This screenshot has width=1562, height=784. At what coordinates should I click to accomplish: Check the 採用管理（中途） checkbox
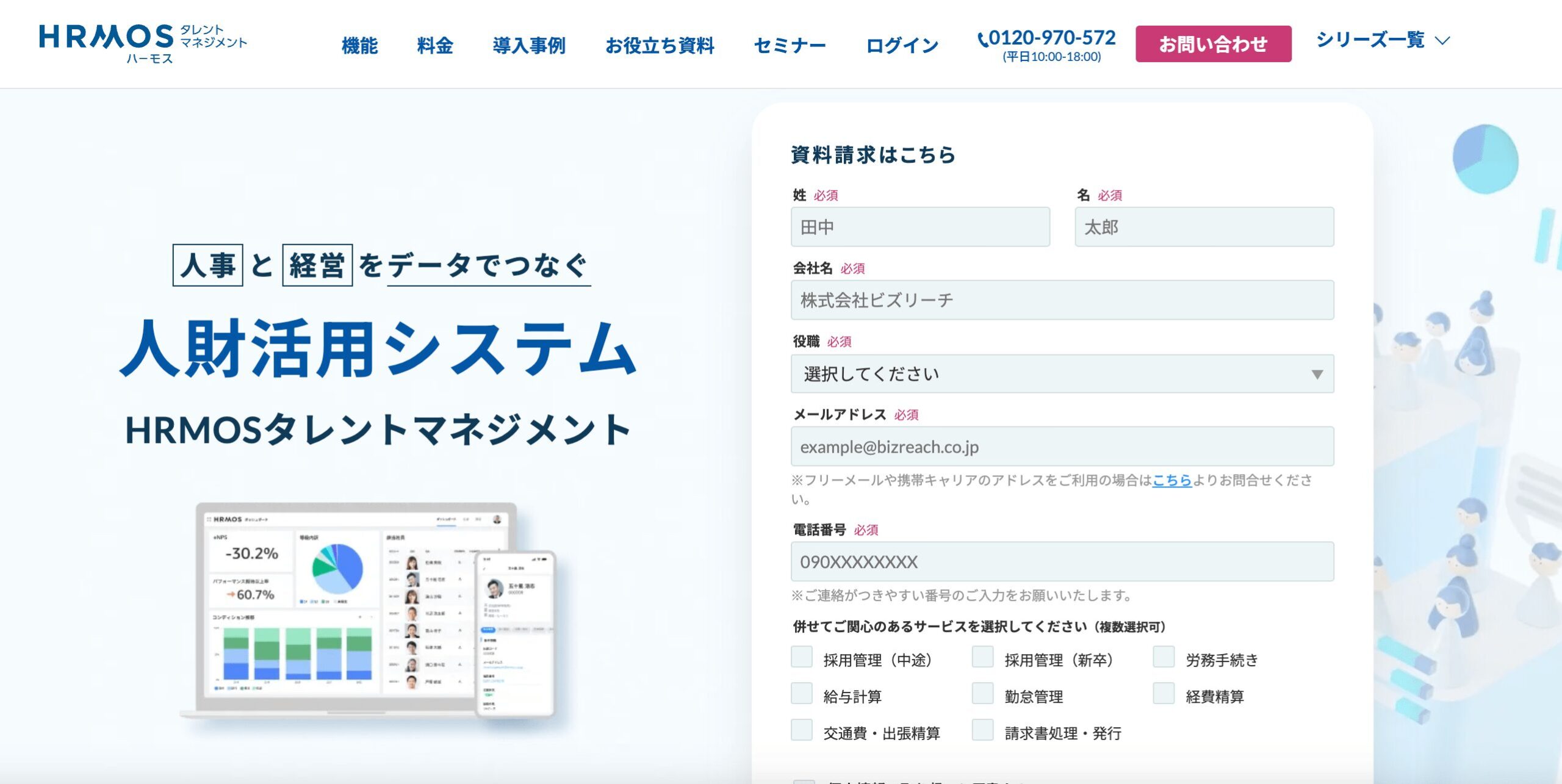click(801, 657)
